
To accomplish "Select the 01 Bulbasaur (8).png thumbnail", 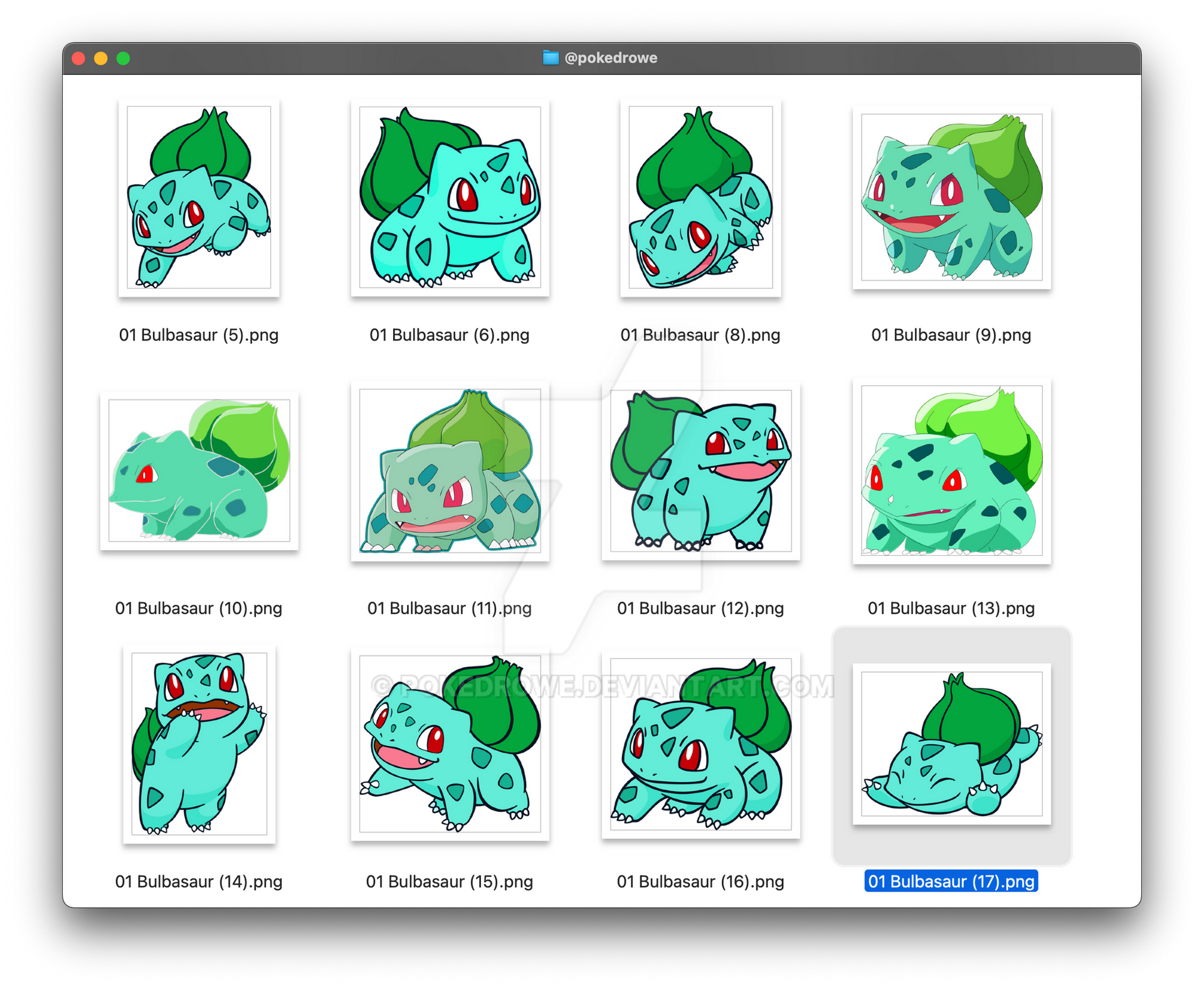I will click(x=700, y=197).
